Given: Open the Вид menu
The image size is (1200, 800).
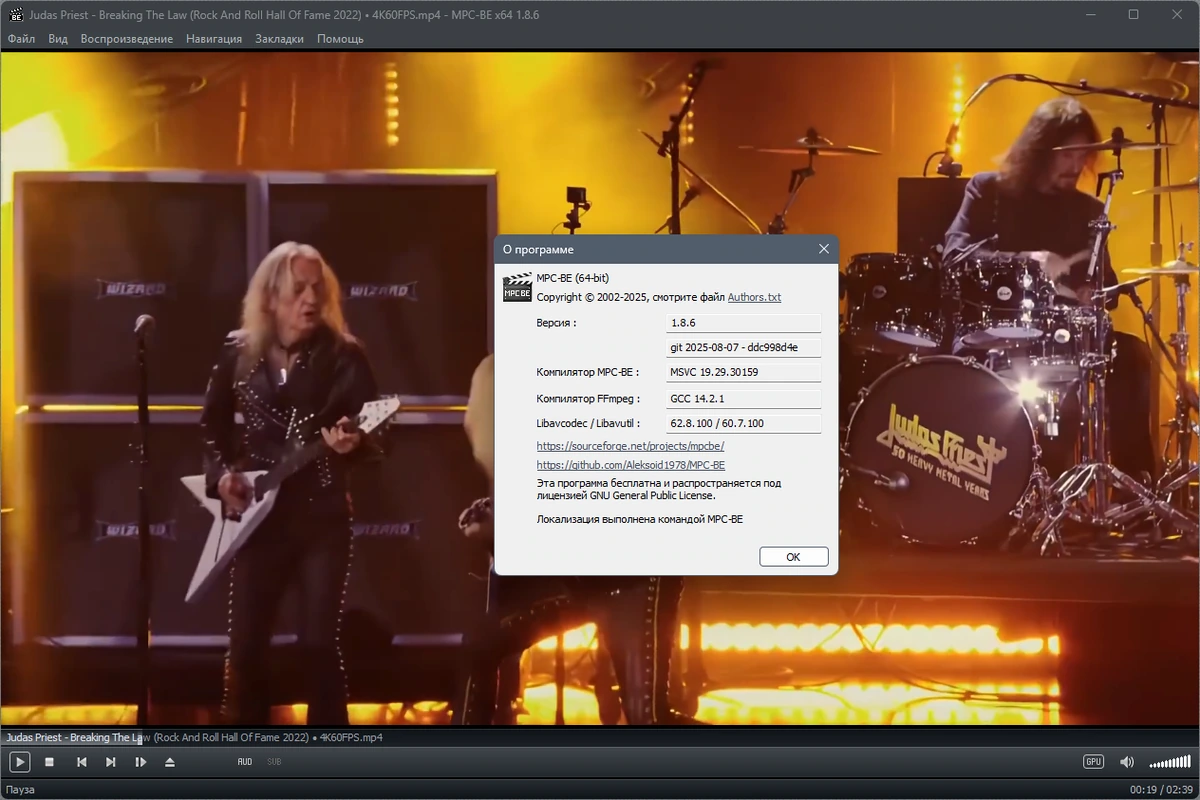Looking at the screenshot, I should 58,39.
